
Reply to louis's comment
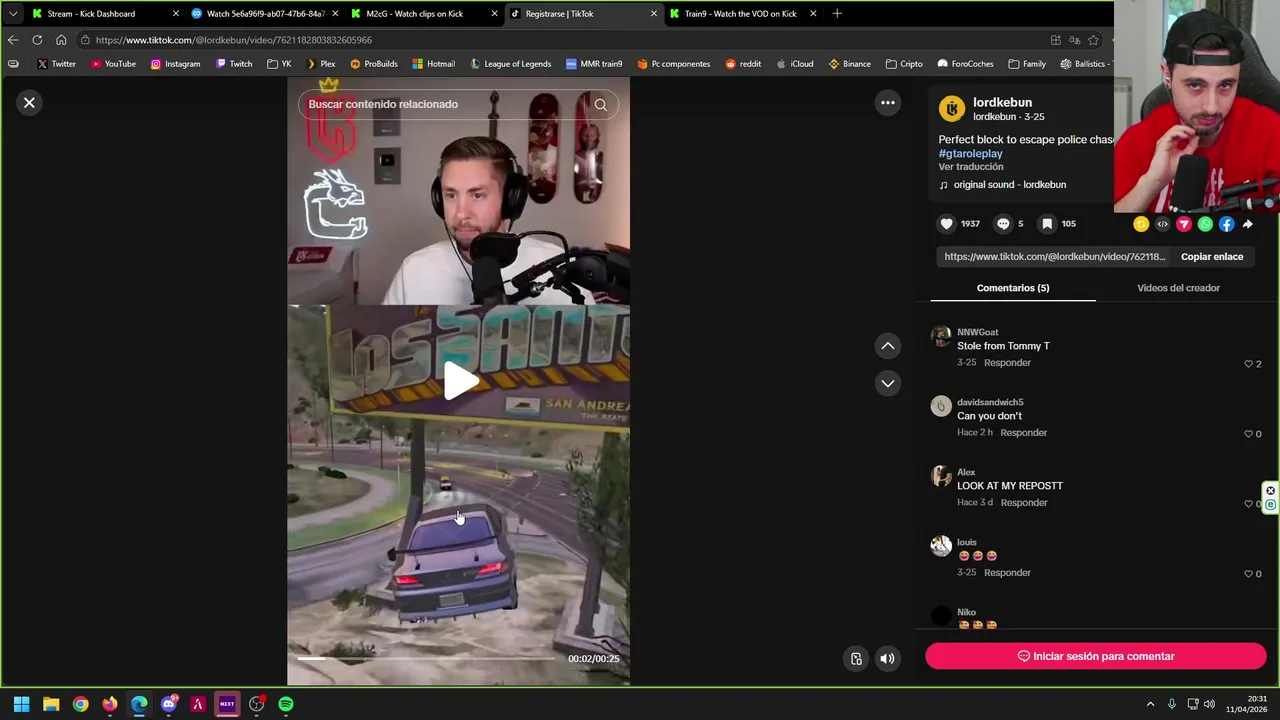pos(1007,573)
